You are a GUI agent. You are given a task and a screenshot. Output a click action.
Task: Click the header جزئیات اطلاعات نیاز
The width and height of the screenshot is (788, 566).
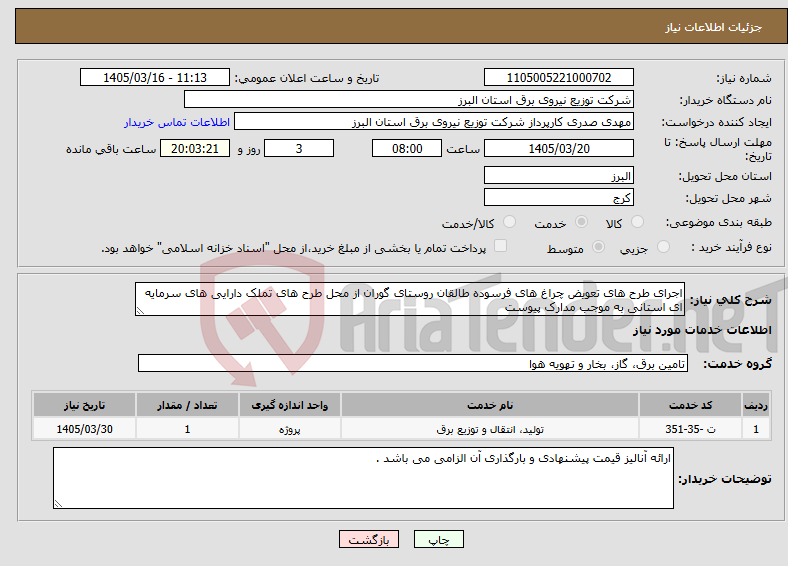pos(714,27)
